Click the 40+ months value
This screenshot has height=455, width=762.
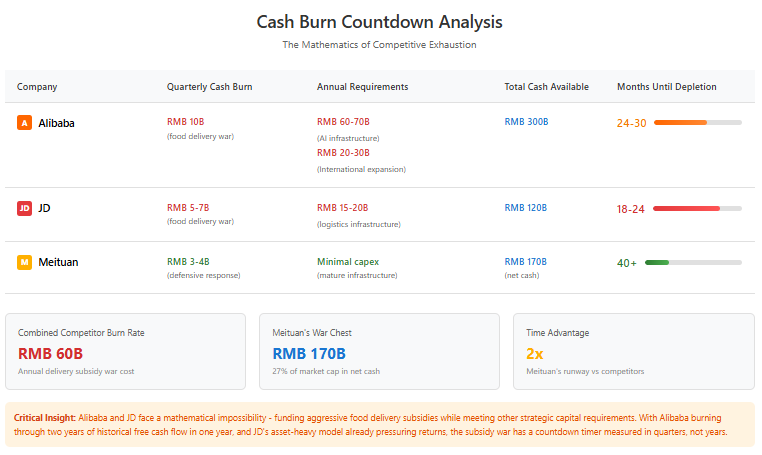click(x=627, y=263)
